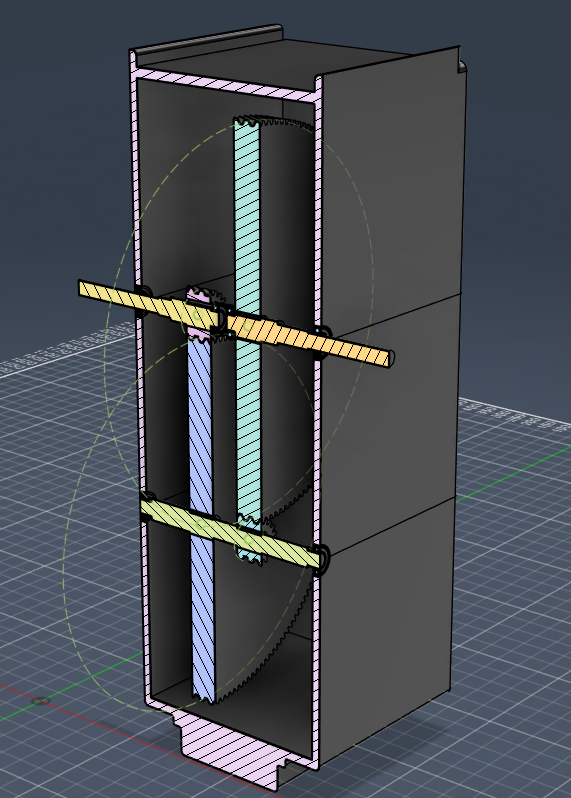The width and height of the screenshot is (571, 798).
Task: Select the bearing at green shaft's right end
Action: tap(323, 560)
